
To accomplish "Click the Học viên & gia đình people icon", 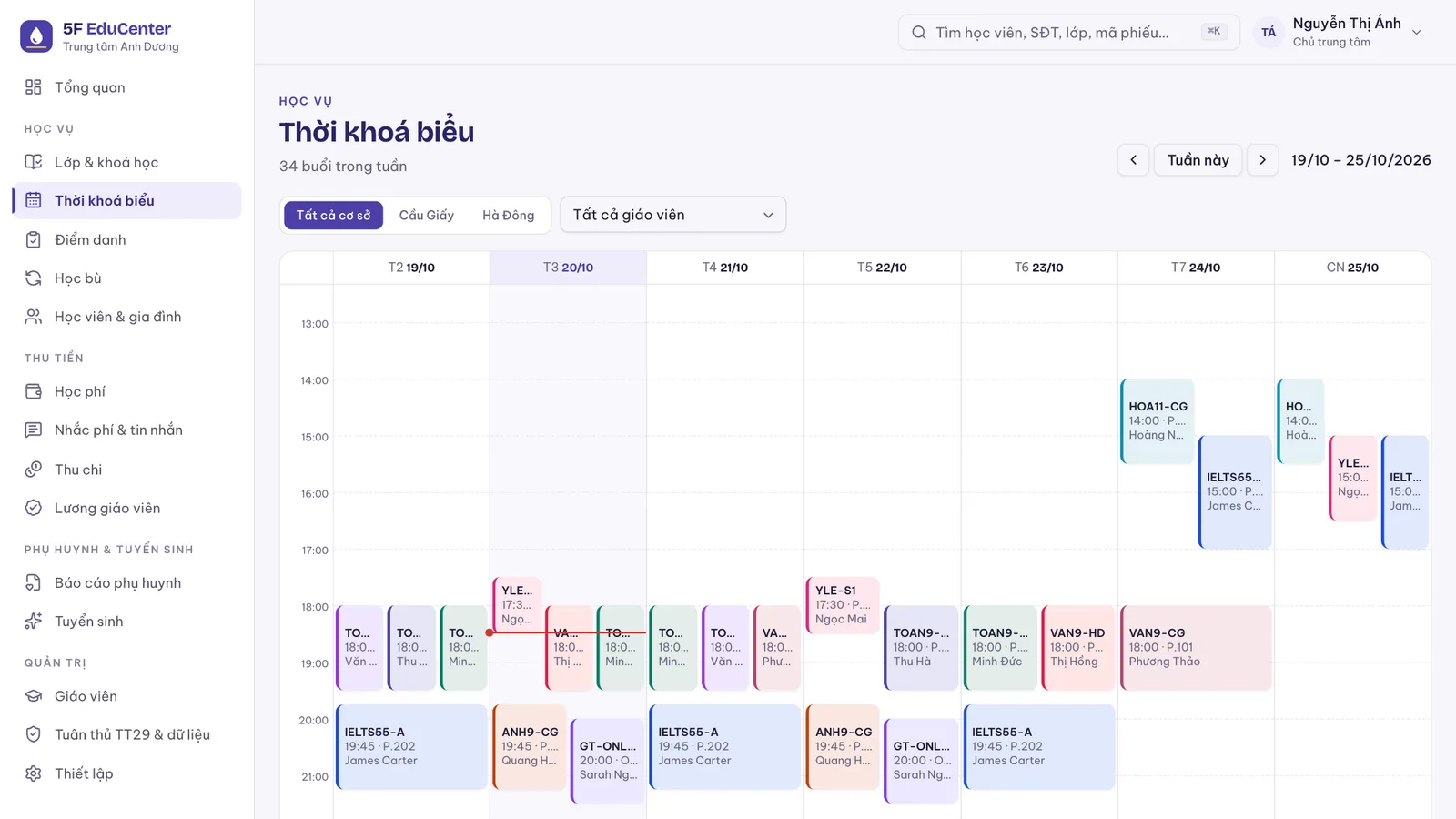I will (x=34, y=317).
